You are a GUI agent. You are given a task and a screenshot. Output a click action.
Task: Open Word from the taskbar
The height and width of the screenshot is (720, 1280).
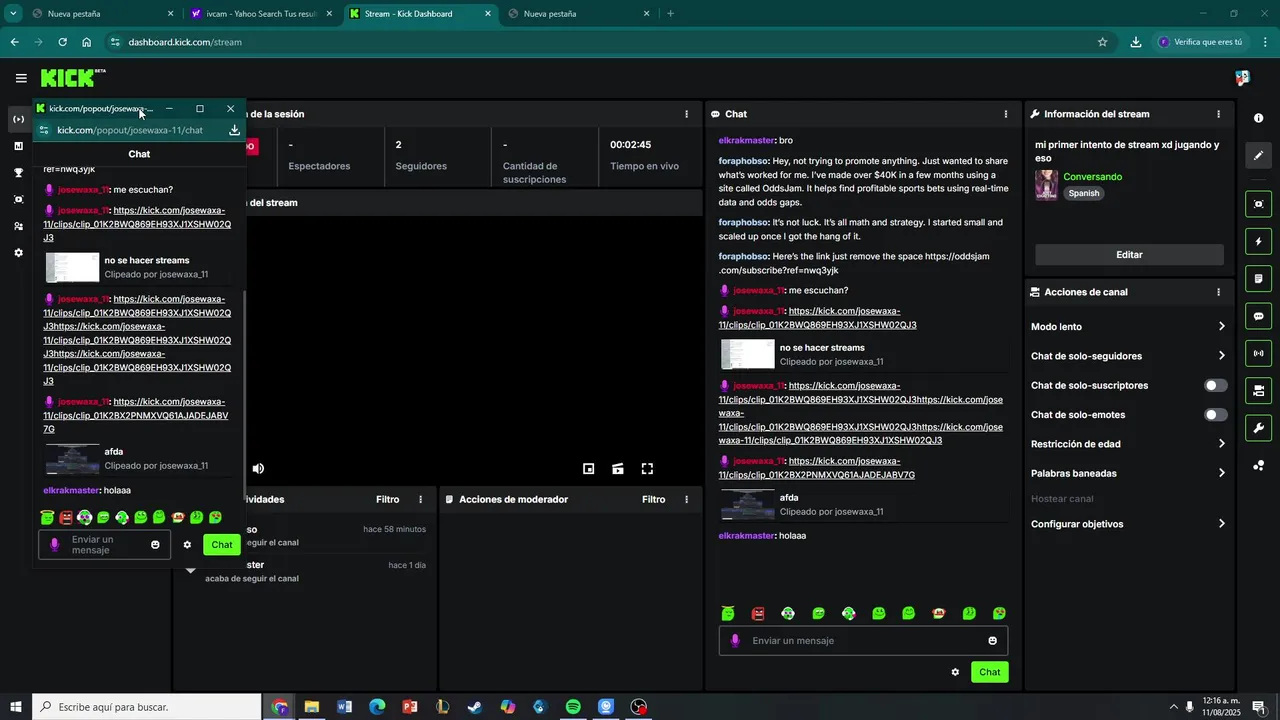coord(344,707)
